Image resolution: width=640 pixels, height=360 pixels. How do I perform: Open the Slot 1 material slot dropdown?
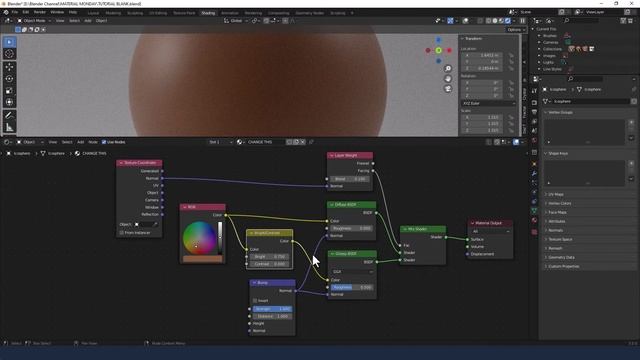(220, 142)
